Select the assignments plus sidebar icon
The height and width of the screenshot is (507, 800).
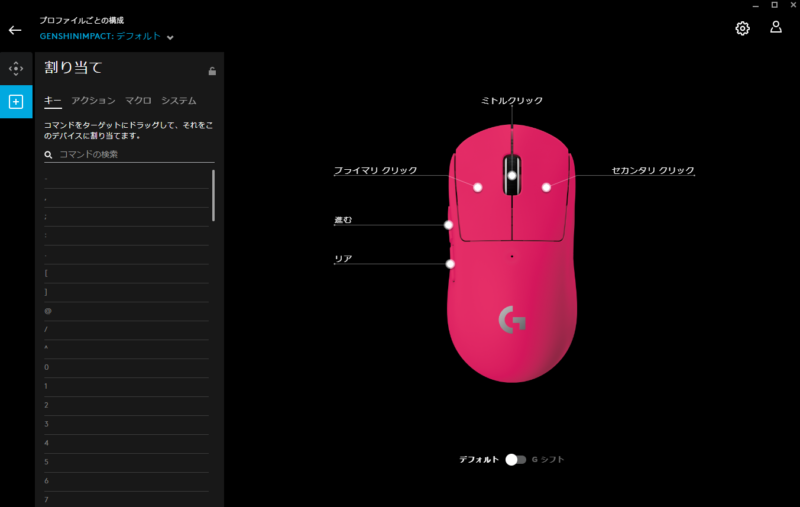tap(16, 102)
